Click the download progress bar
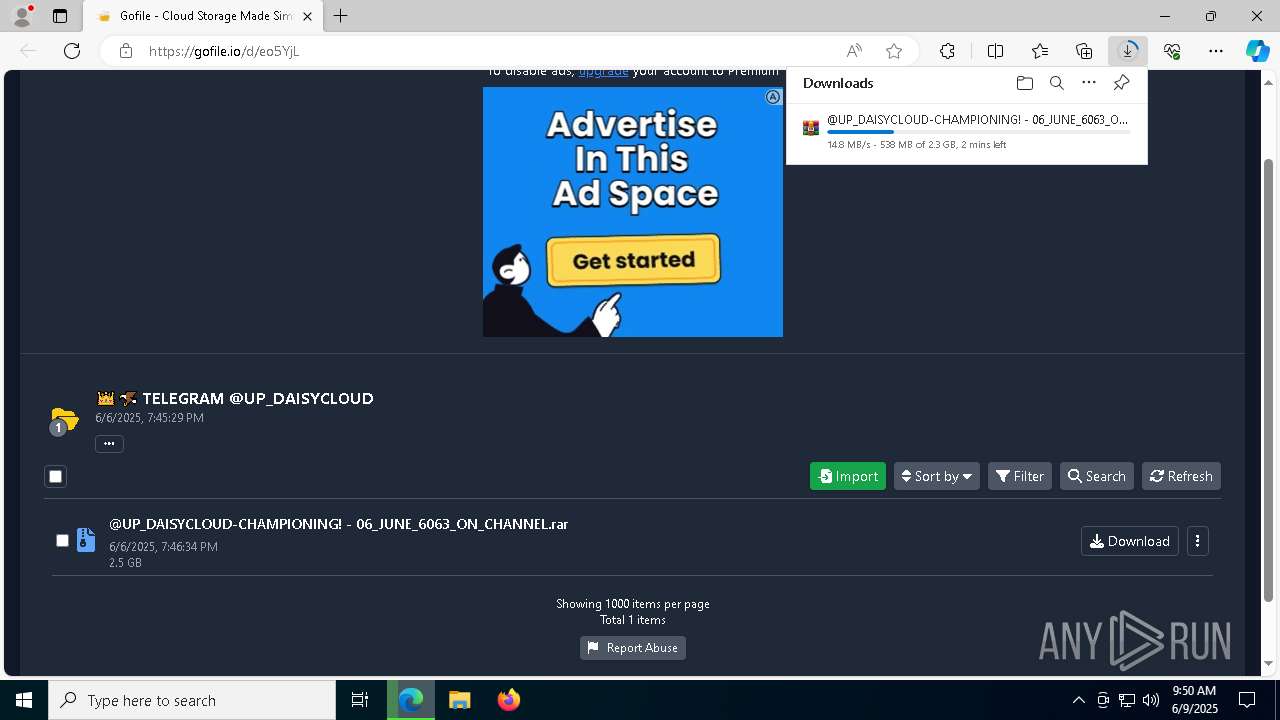 click(x=978, y=132)
